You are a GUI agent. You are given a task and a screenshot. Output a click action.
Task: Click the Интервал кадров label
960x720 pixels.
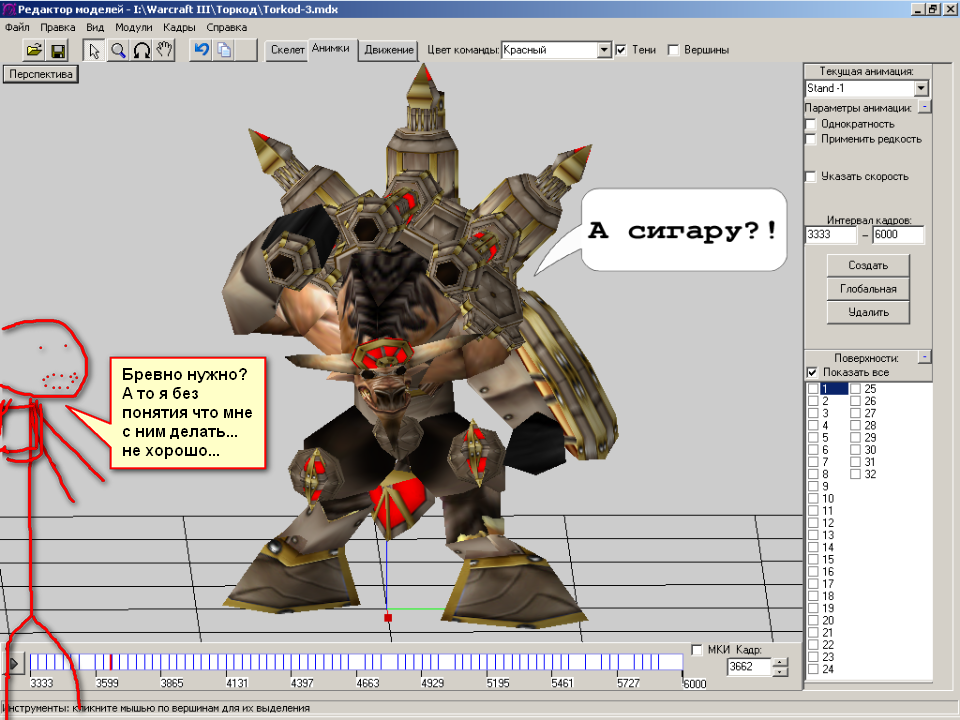869,220
